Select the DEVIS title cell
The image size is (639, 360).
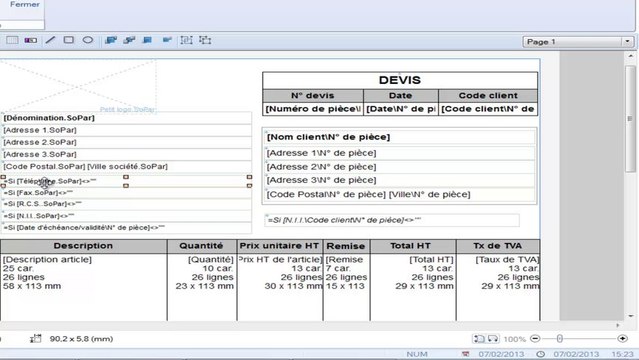point(400,80)
